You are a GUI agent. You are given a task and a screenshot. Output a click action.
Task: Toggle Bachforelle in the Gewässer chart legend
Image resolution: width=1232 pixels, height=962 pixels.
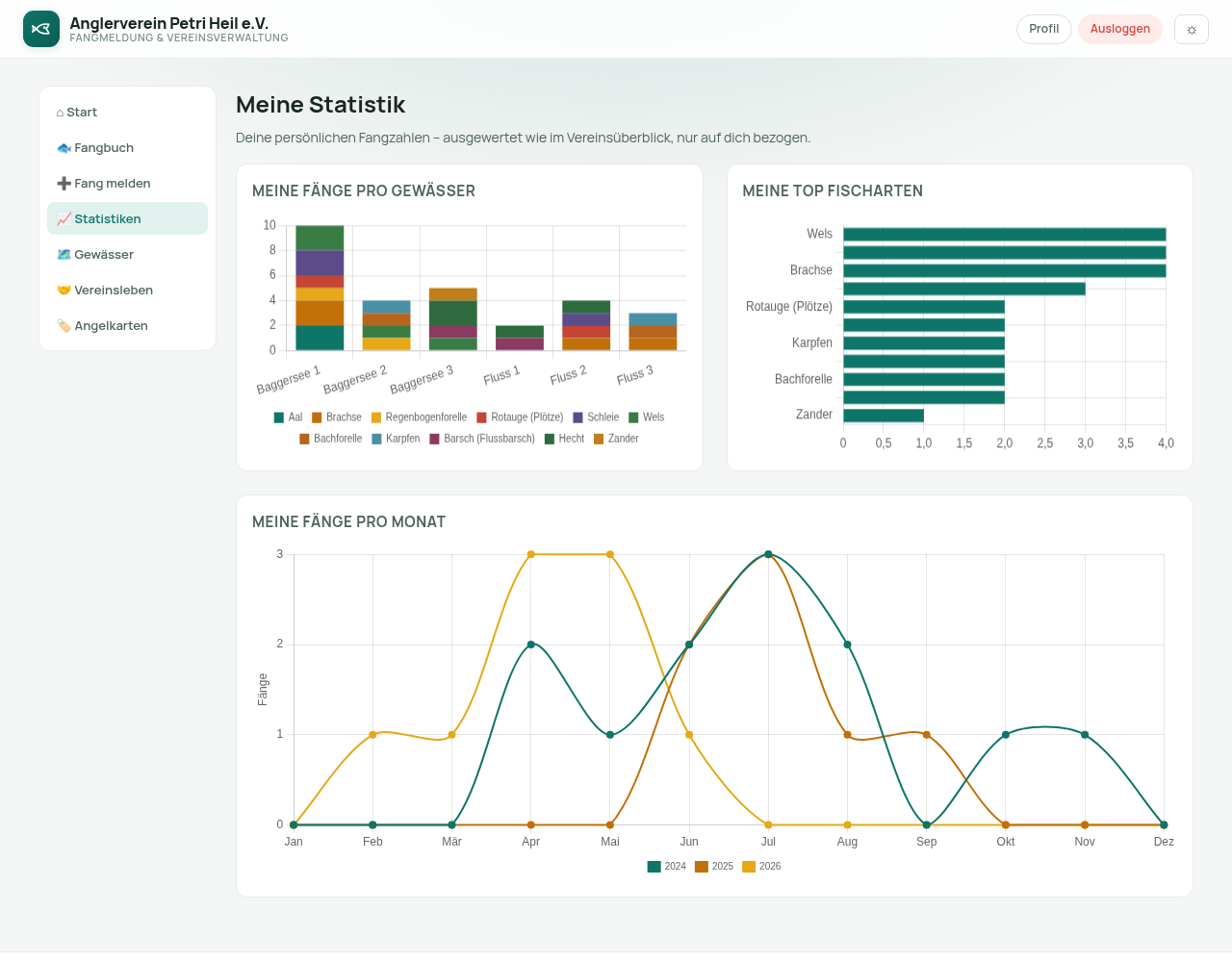point(330,439)
